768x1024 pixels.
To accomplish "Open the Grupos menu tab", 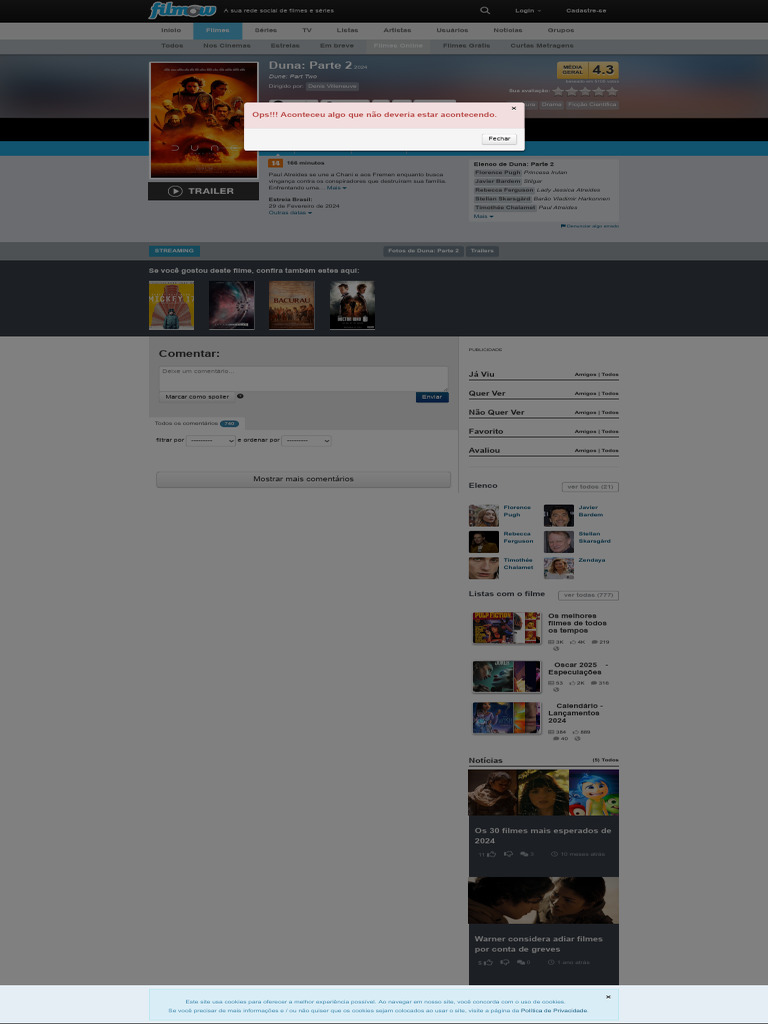I will [x=561, y=31].
